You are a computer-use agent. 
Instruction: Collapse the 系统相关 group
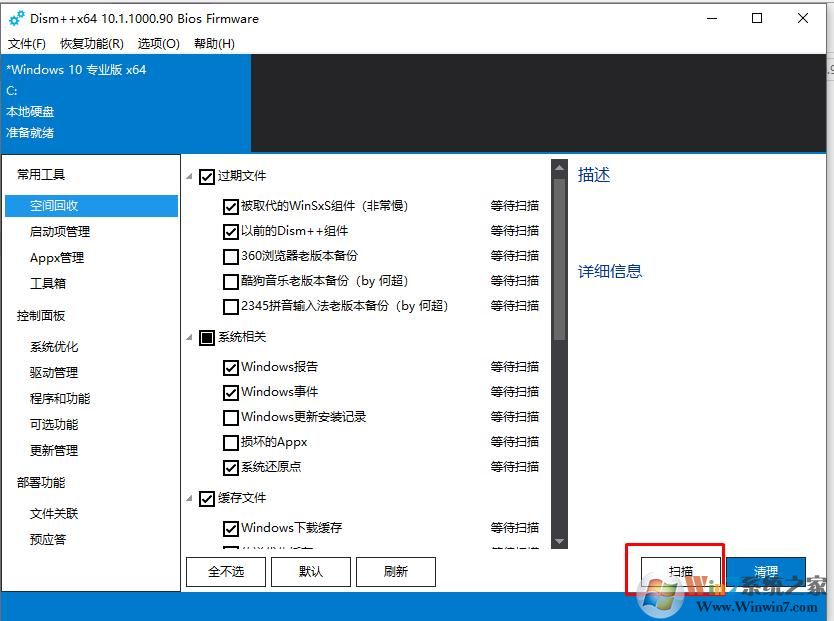coord(189,337)
